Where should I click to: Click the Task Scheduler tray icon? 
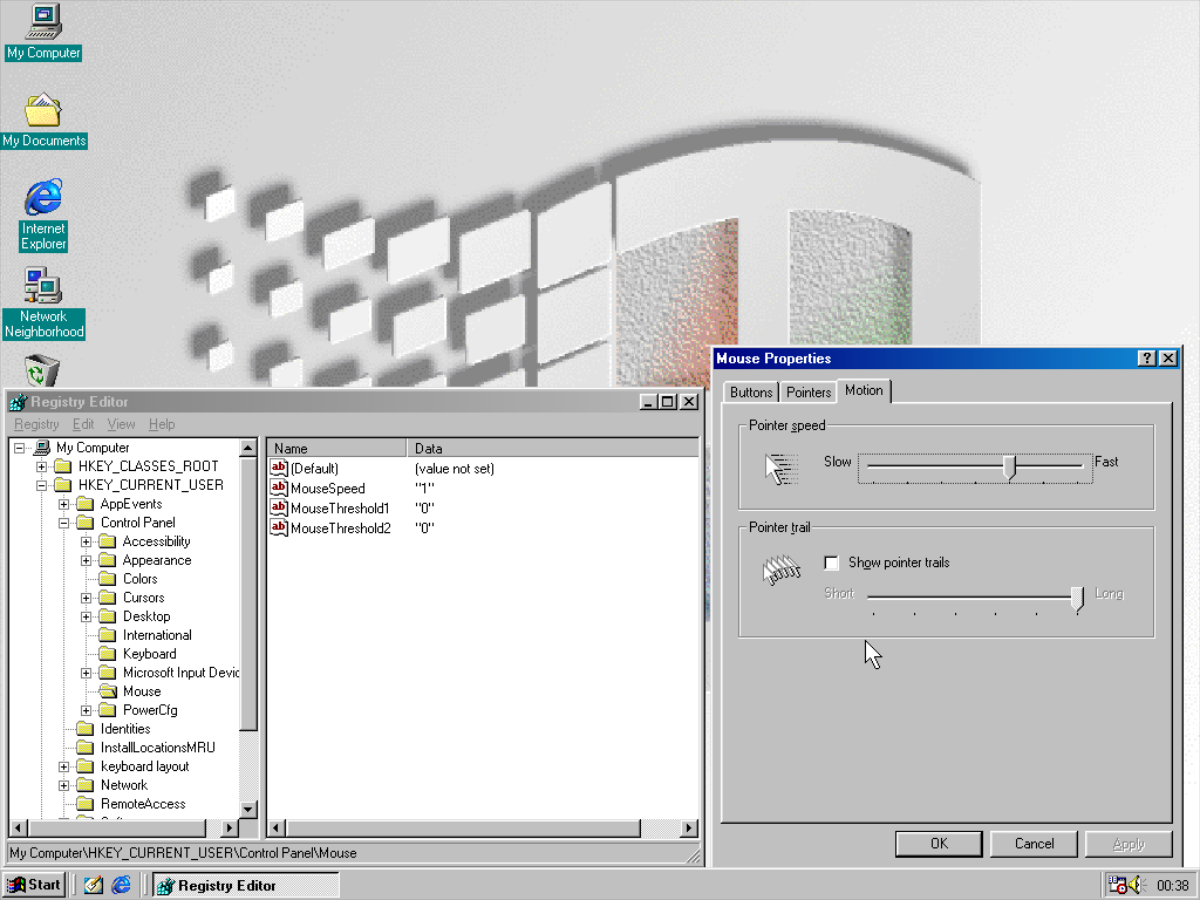pyautogui.click(x=1117, y=885)
